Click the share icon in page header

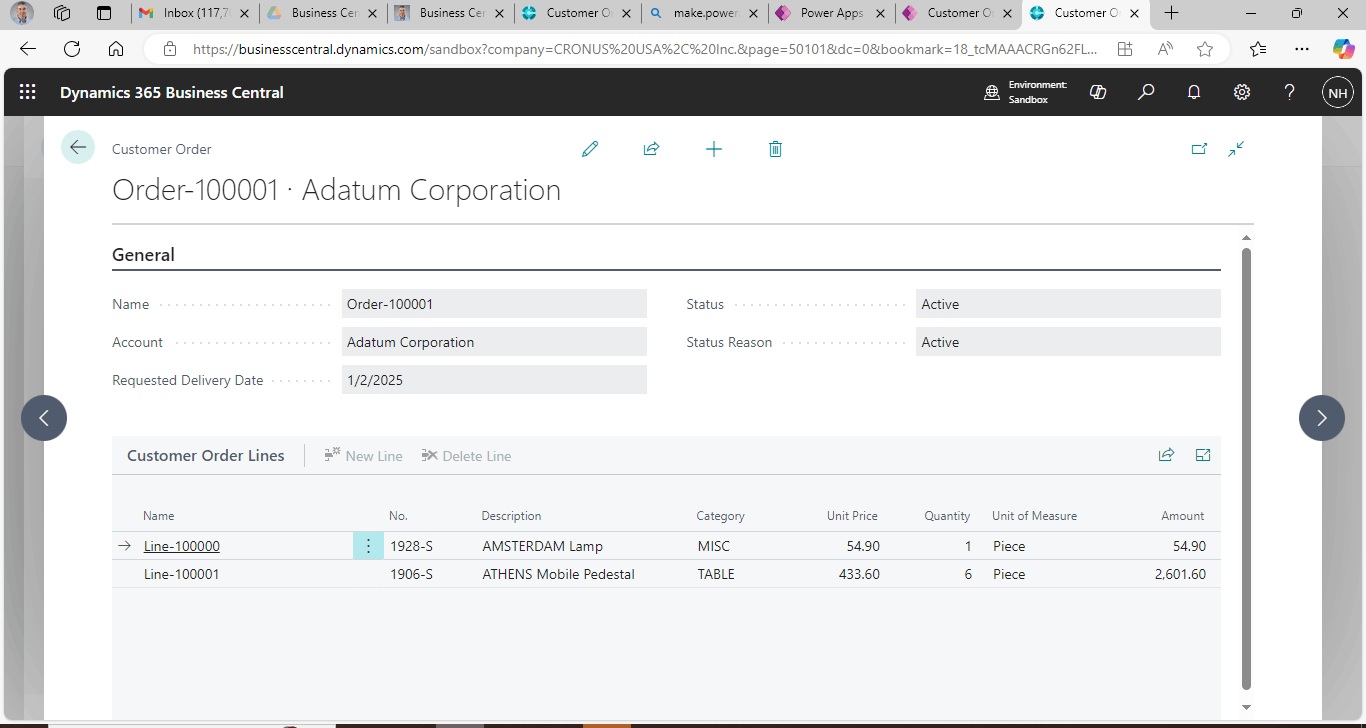point(651,149)
